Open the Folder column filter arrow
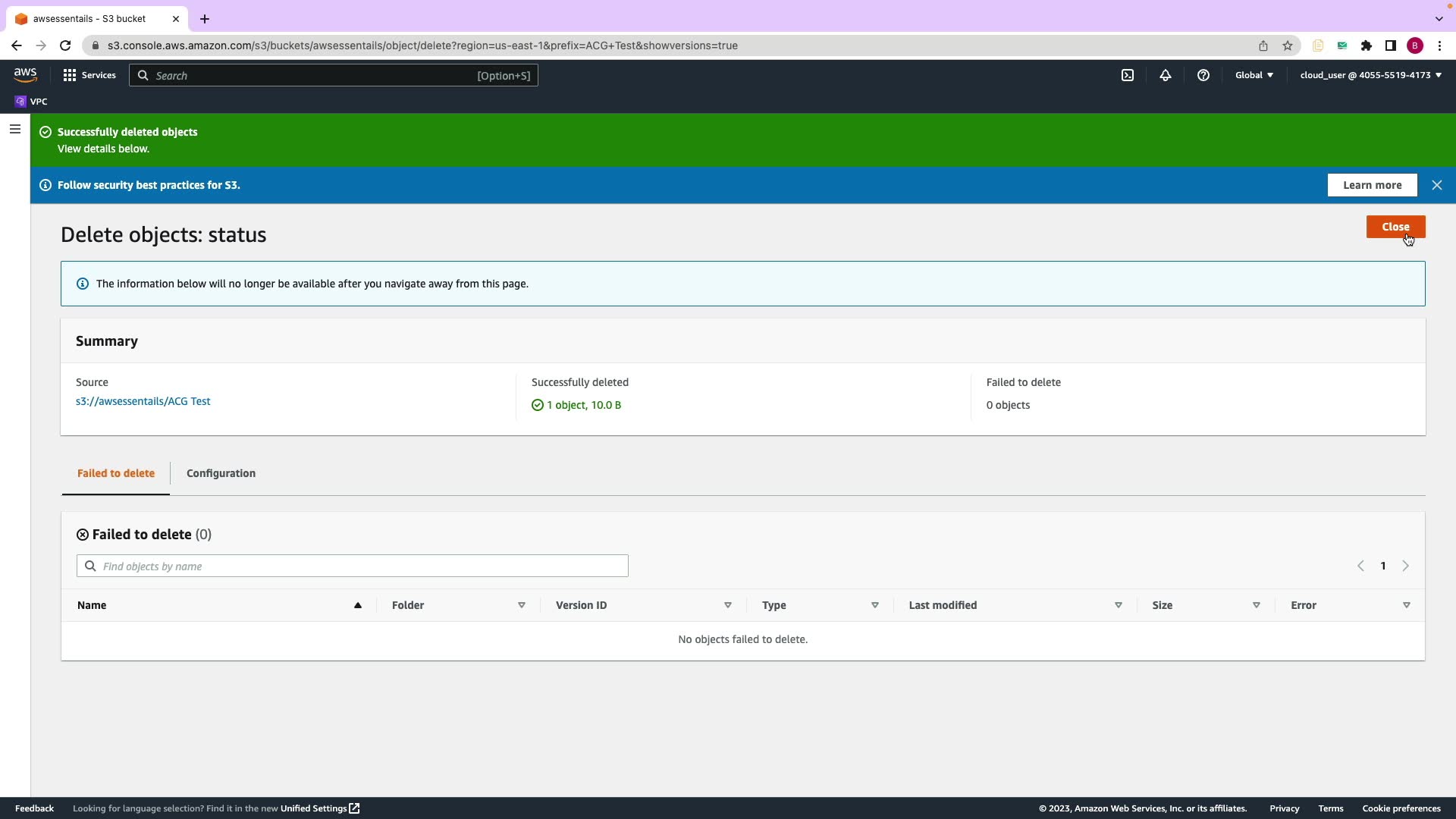Viewport: 1456px width, 819px height. [522, 605]
